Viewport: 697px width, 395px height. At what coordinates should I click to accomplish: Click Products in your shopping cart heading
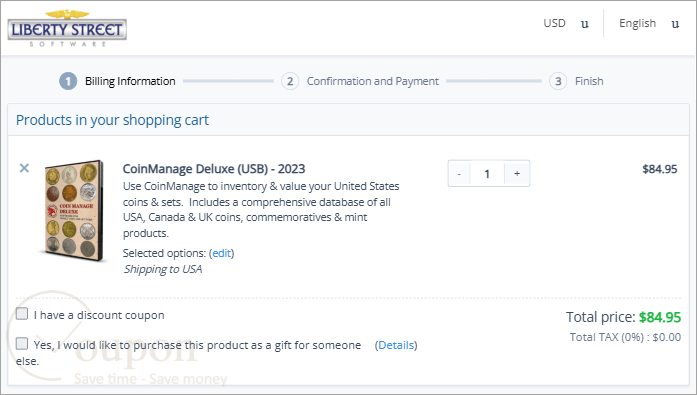coord(112,120)
